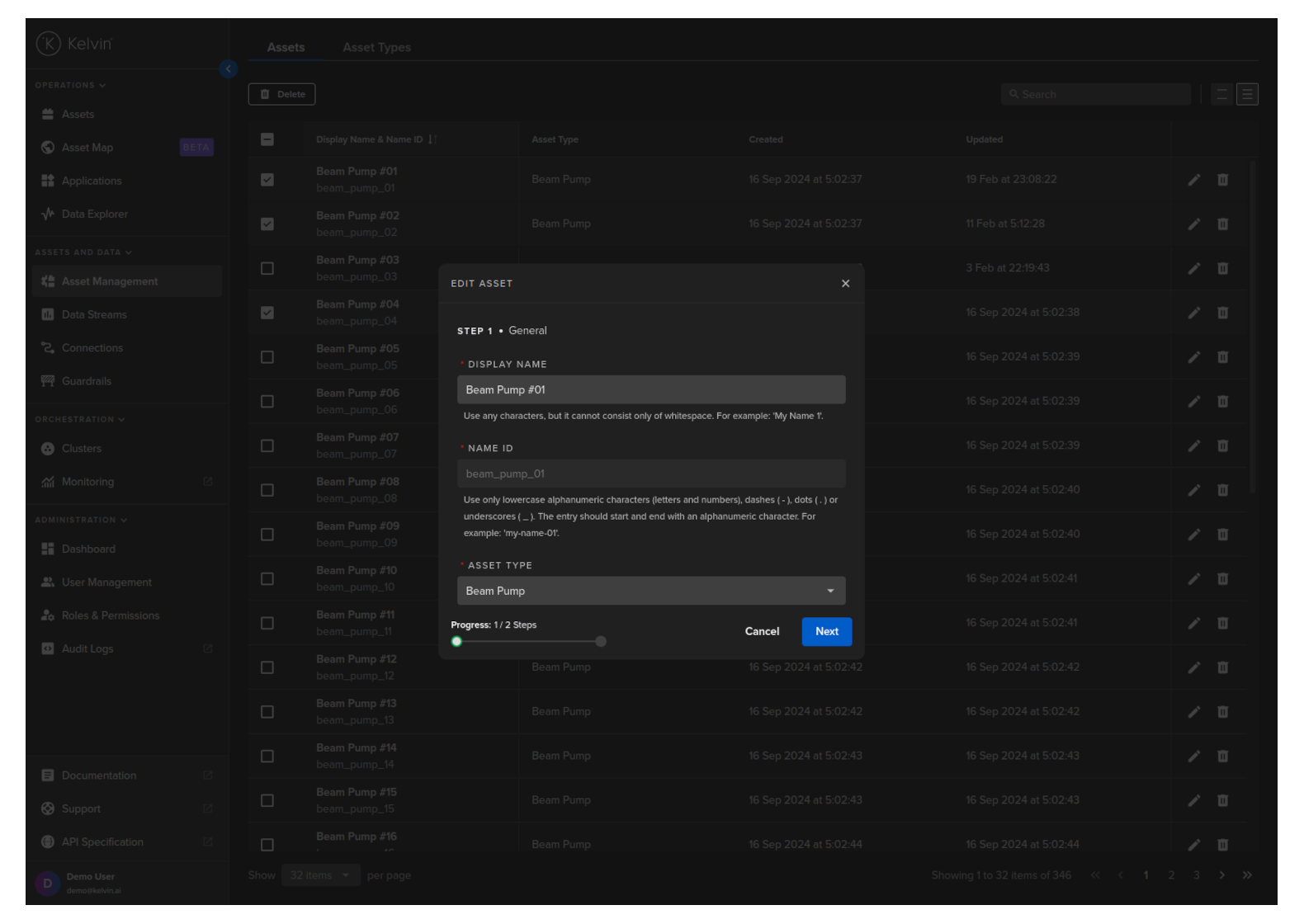The image size is (1304, 924).
Task: Check the Beam Pump #05 row checkbox
Action: tap(267, 357)
